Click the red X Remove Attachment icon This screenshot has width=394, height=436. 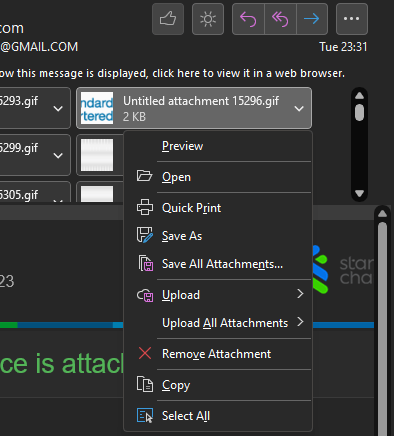(145, 353)
